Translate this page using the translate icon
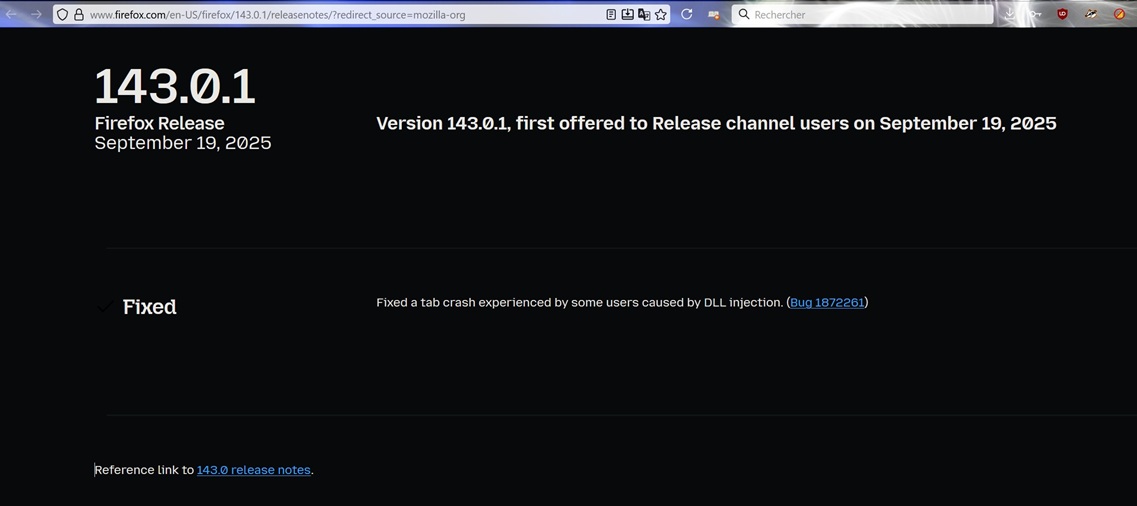Screen dimensions: 1137x506 (x=644, y=14)
